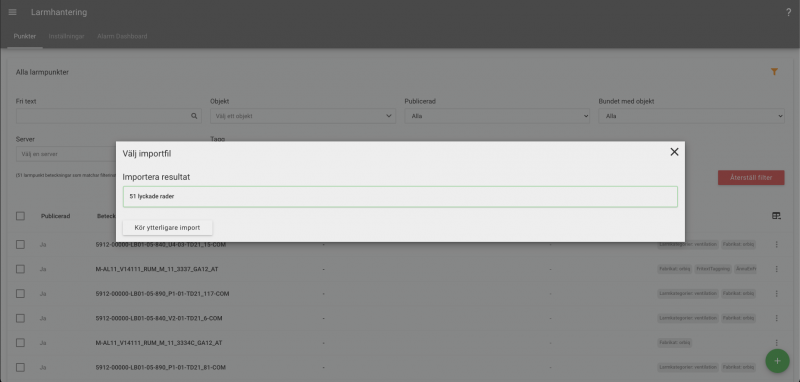The height and width of the screenshot is (382, 800).
Task: Open the table column settings icon
Action: (776, 216)
